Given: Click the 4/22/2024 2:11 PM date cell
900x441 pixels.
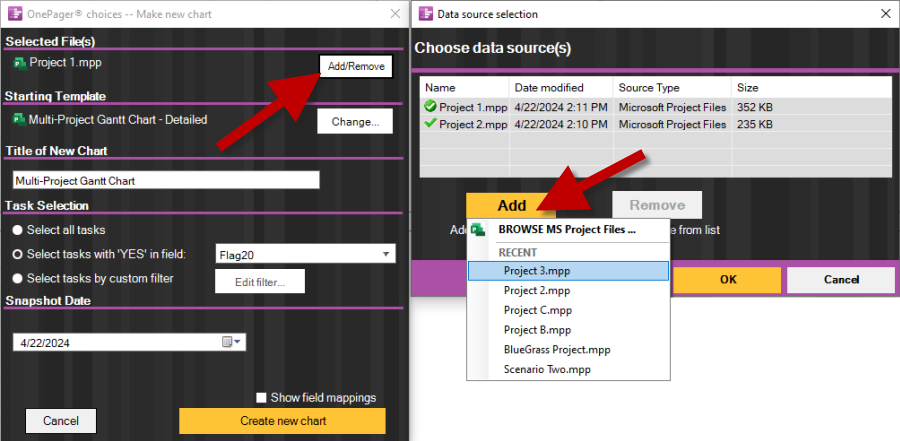Looking at the screenshot, I should 561,107.
